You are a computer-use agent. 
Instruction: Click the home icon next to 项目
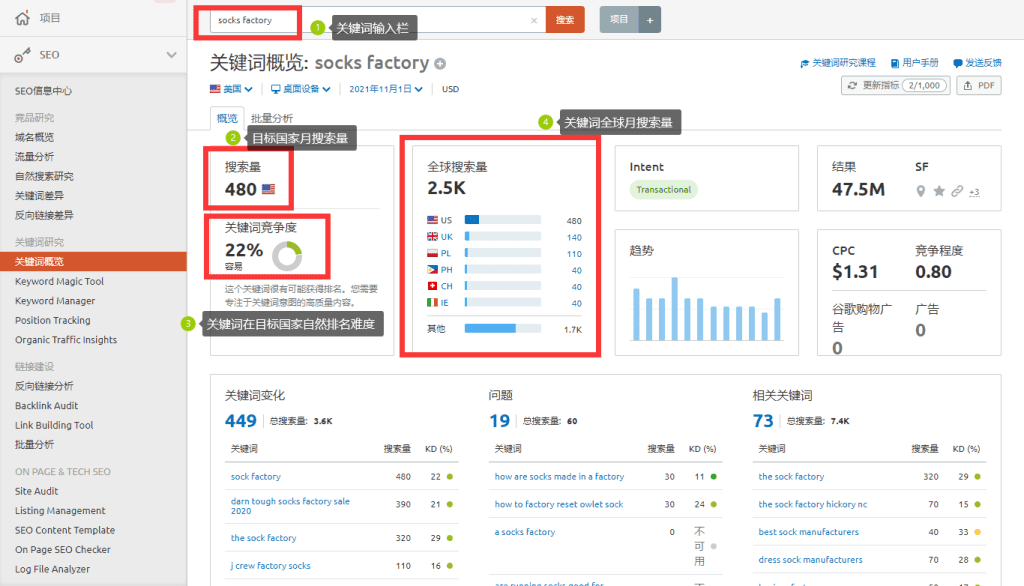(22, 18)
